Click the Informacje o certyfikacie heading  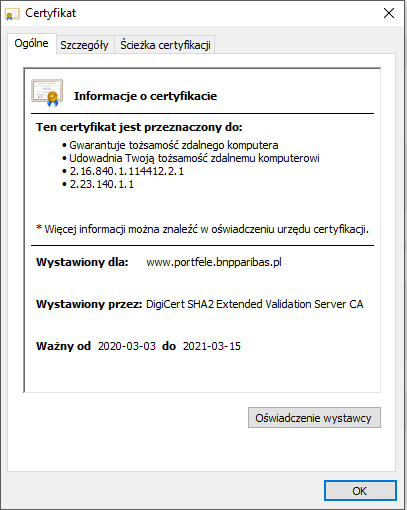[x=145, y=96]
